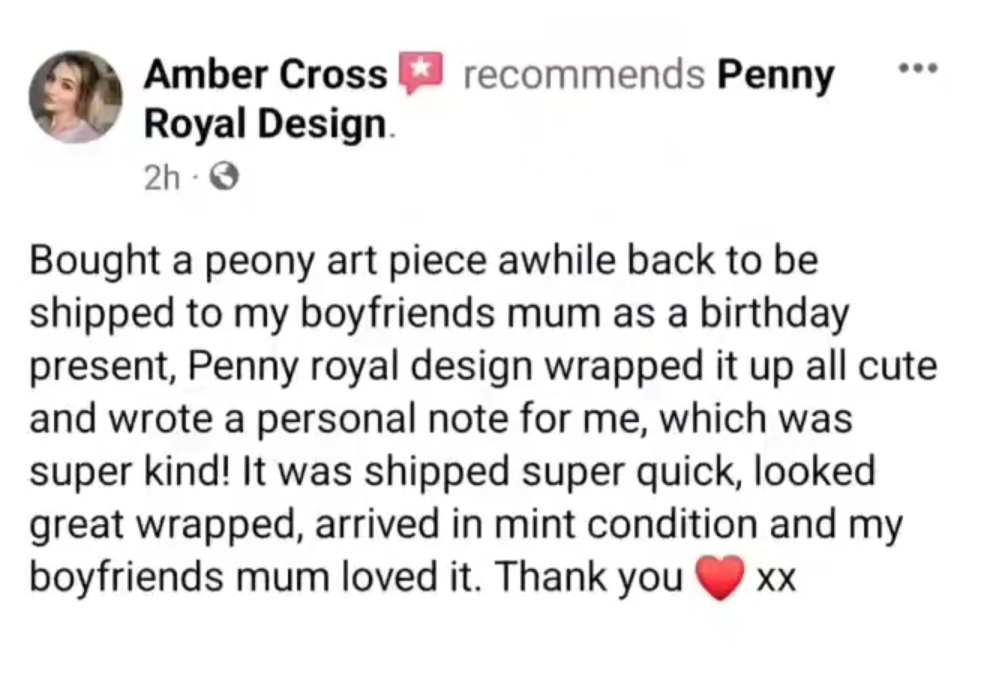Viewport: 993px width, 688px height.
Task: Click the globe public audience icon
Action: click(199, 179)
